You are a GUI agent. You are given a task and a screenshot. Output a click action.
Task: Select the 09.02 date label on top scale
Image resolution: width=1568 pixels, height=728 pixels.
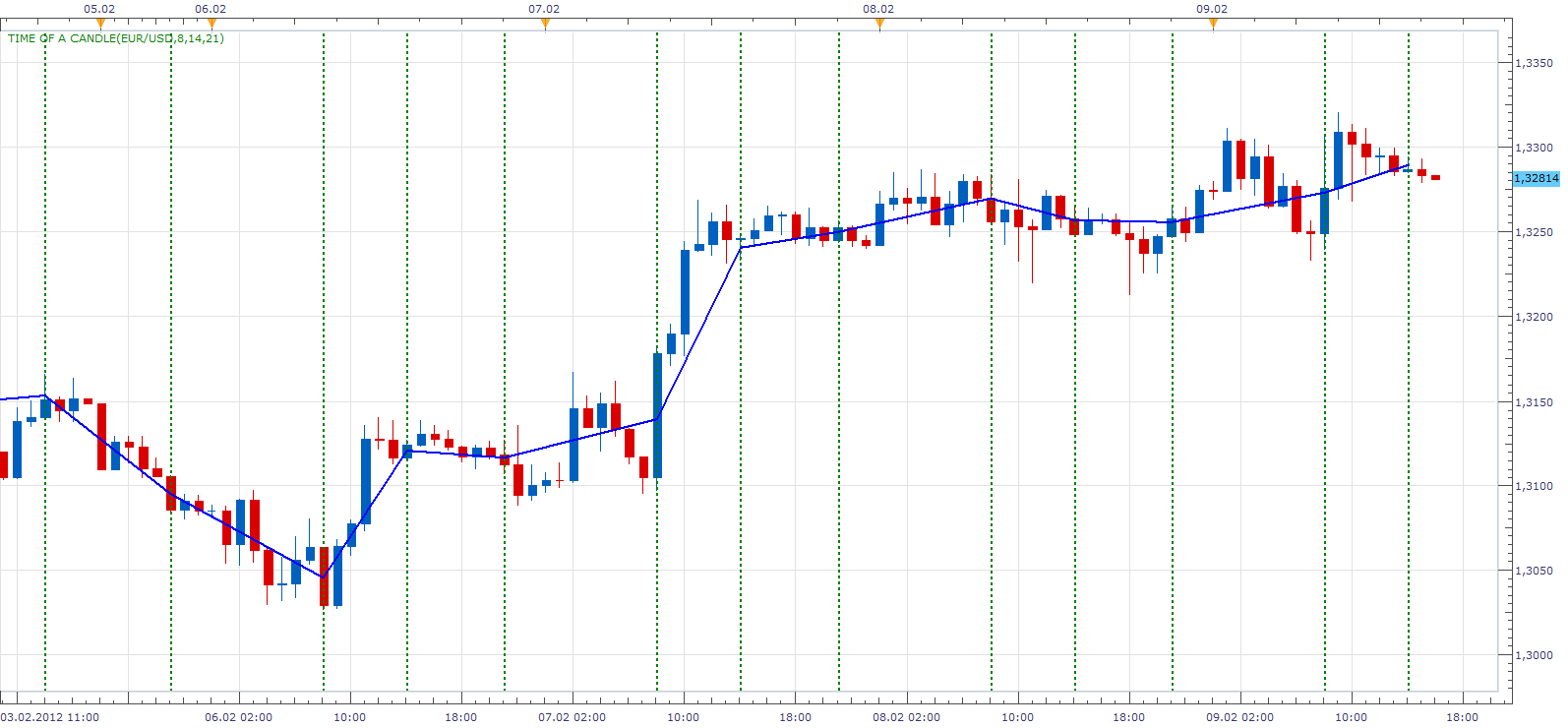coord(1212,9)
